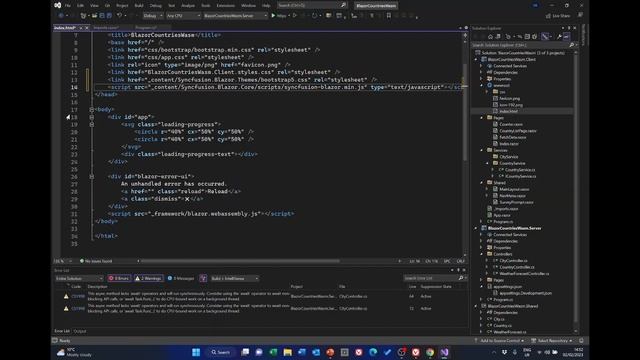Collapse the body tag in the editor

pyautogui.click(x=91, y=109)
